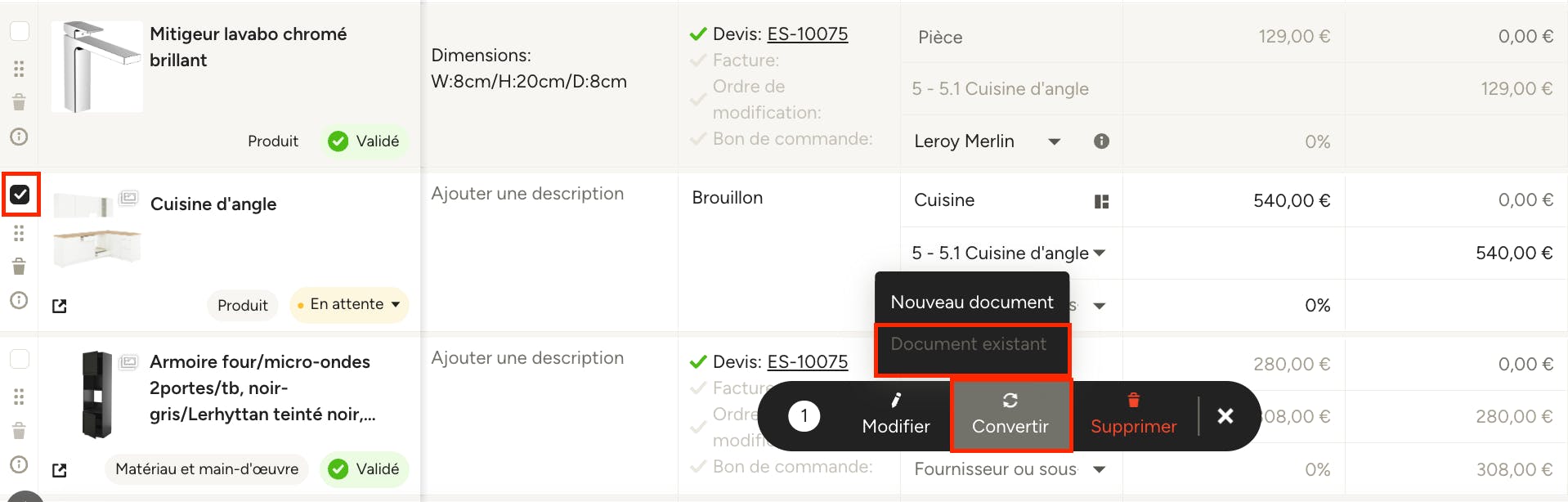
Task: Open external link icon for Armoire row
Action: [60, 470]
